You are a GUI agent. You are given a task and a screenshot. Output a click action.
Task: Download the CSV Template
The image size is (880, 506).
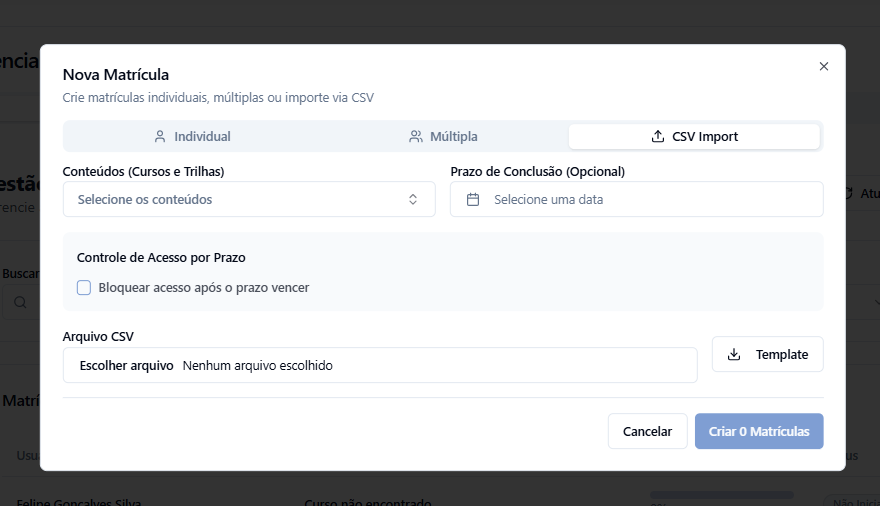tap(768, 354)
